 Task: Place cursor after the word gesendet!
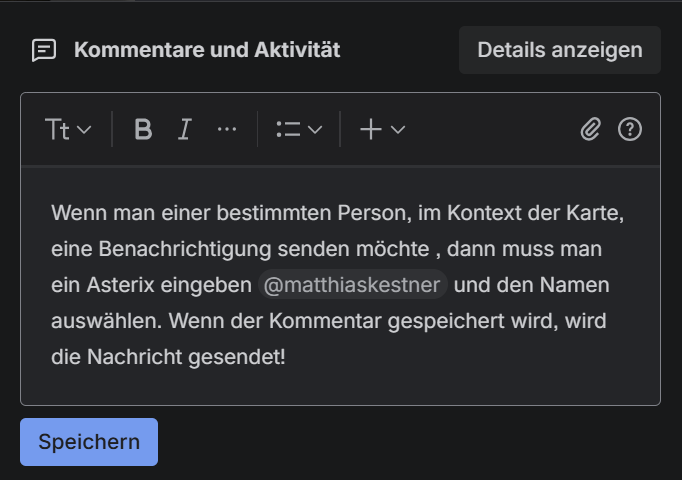tap(287, 357)
